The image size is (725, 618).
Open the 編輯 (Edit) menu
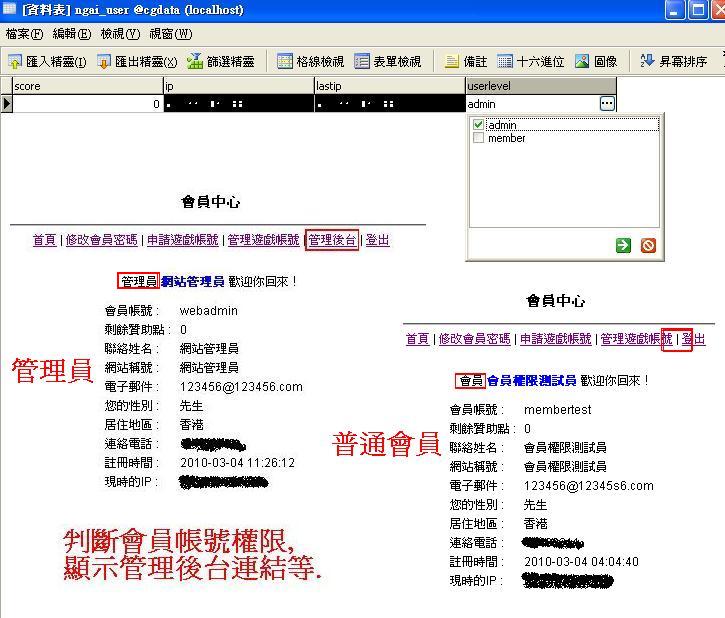point(71,34)
